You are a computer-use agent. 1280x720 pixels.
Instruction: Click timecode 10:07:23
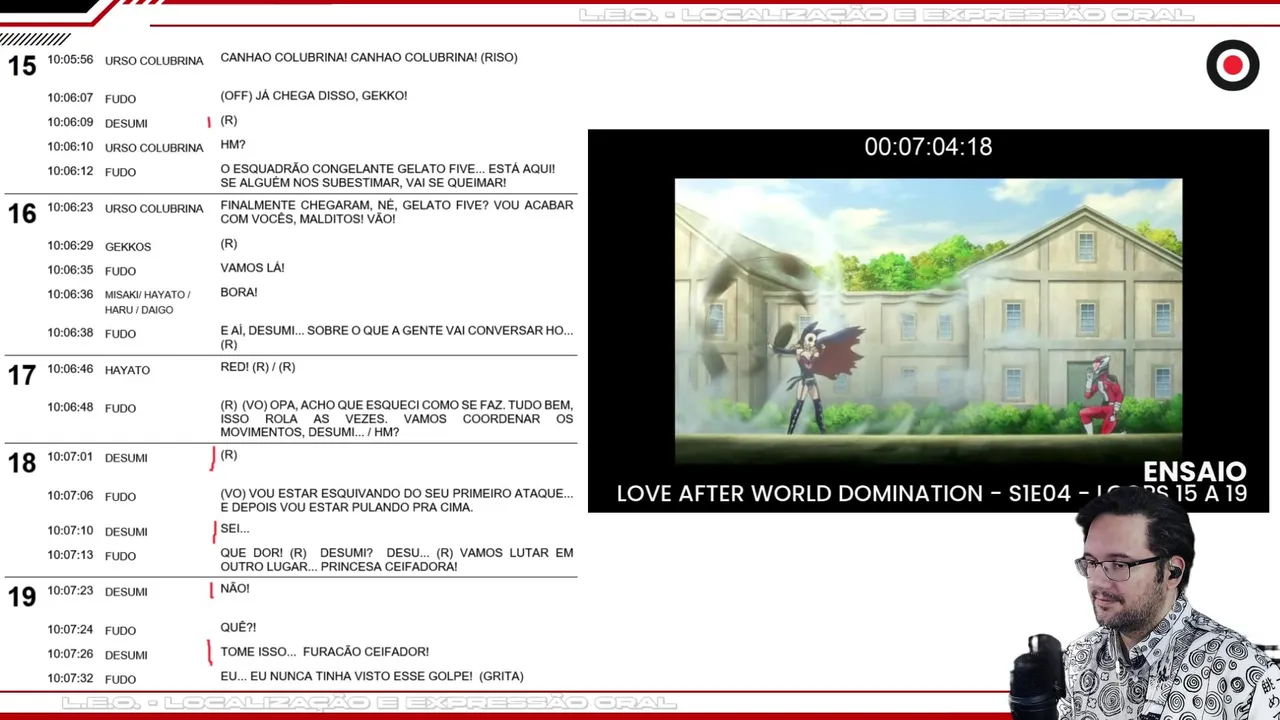70,591
